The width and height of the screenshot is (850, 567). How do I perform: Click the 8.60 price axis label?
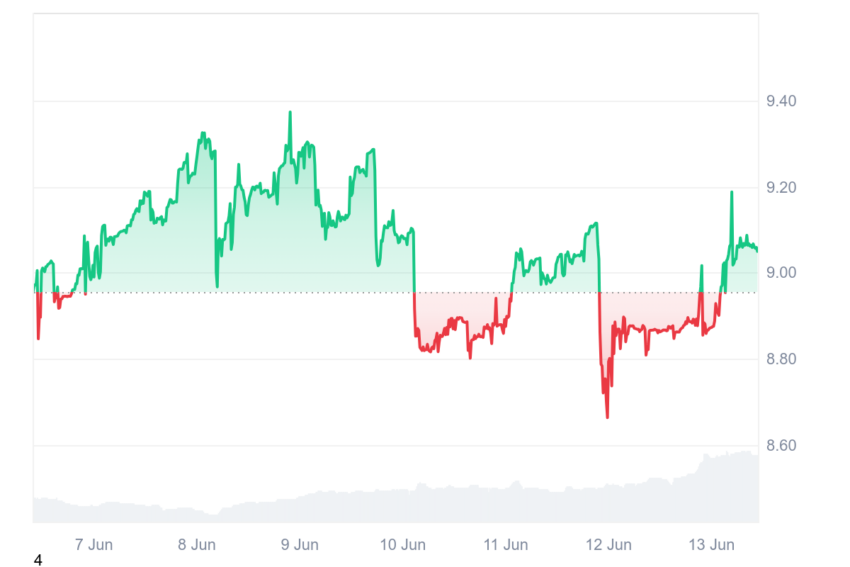[781, 446]
